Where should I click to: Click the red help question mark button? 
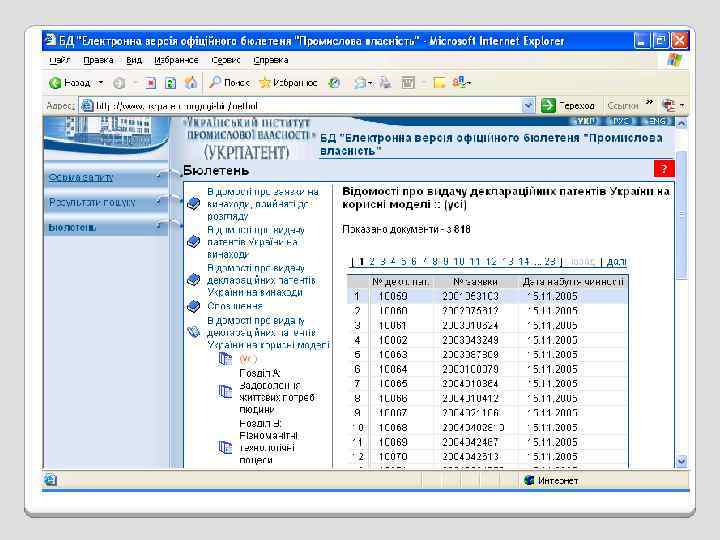tap(664, 169)
